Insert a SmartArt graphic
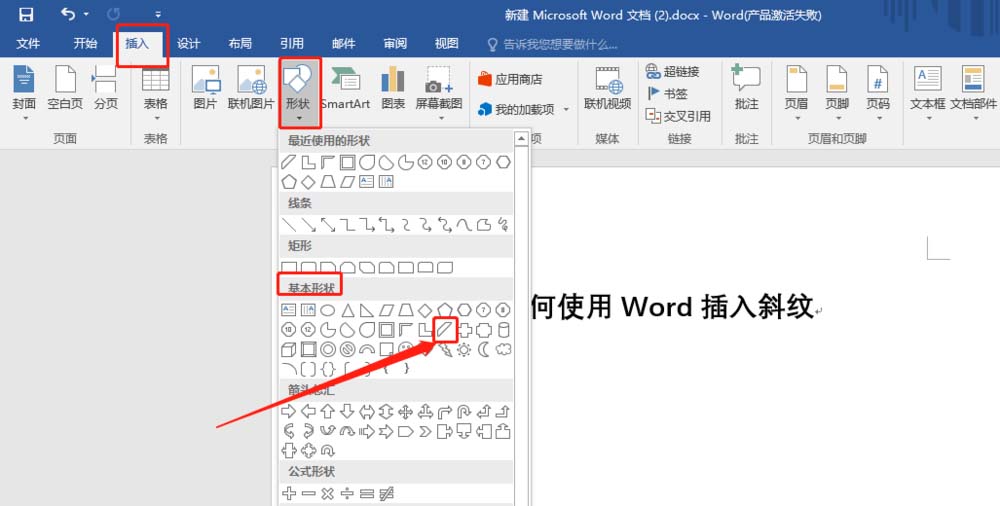1000x506 pixels. [x=345, y=88]
